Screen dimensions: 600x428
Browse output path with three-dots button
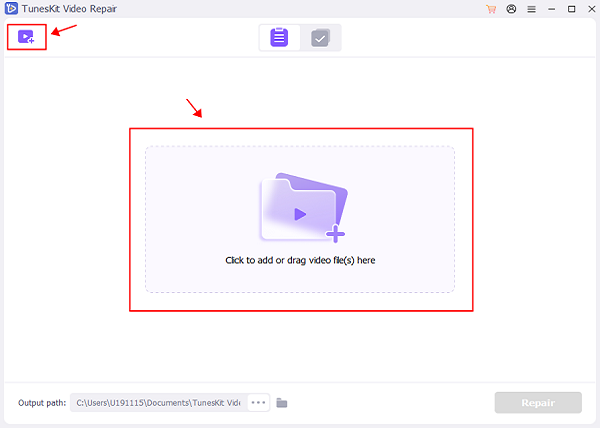pyautogui.click(x=258, y=403)
